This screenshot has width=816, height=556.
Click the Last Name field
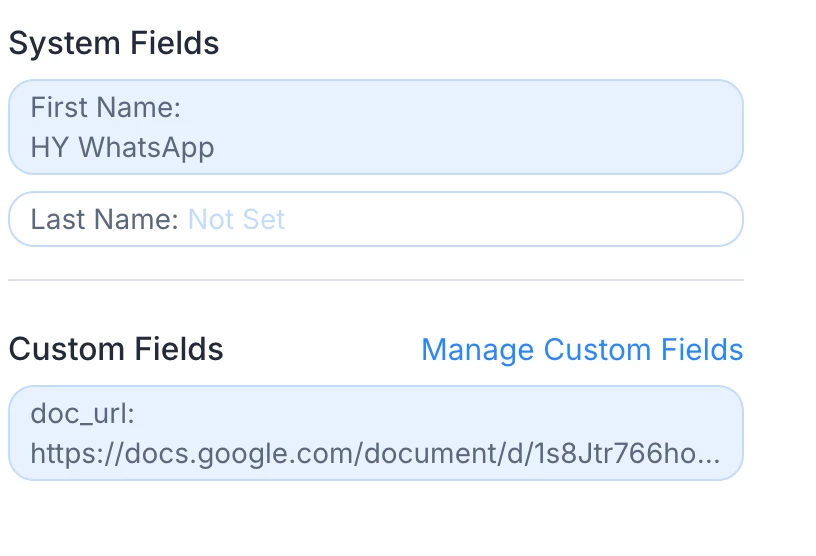375,219
